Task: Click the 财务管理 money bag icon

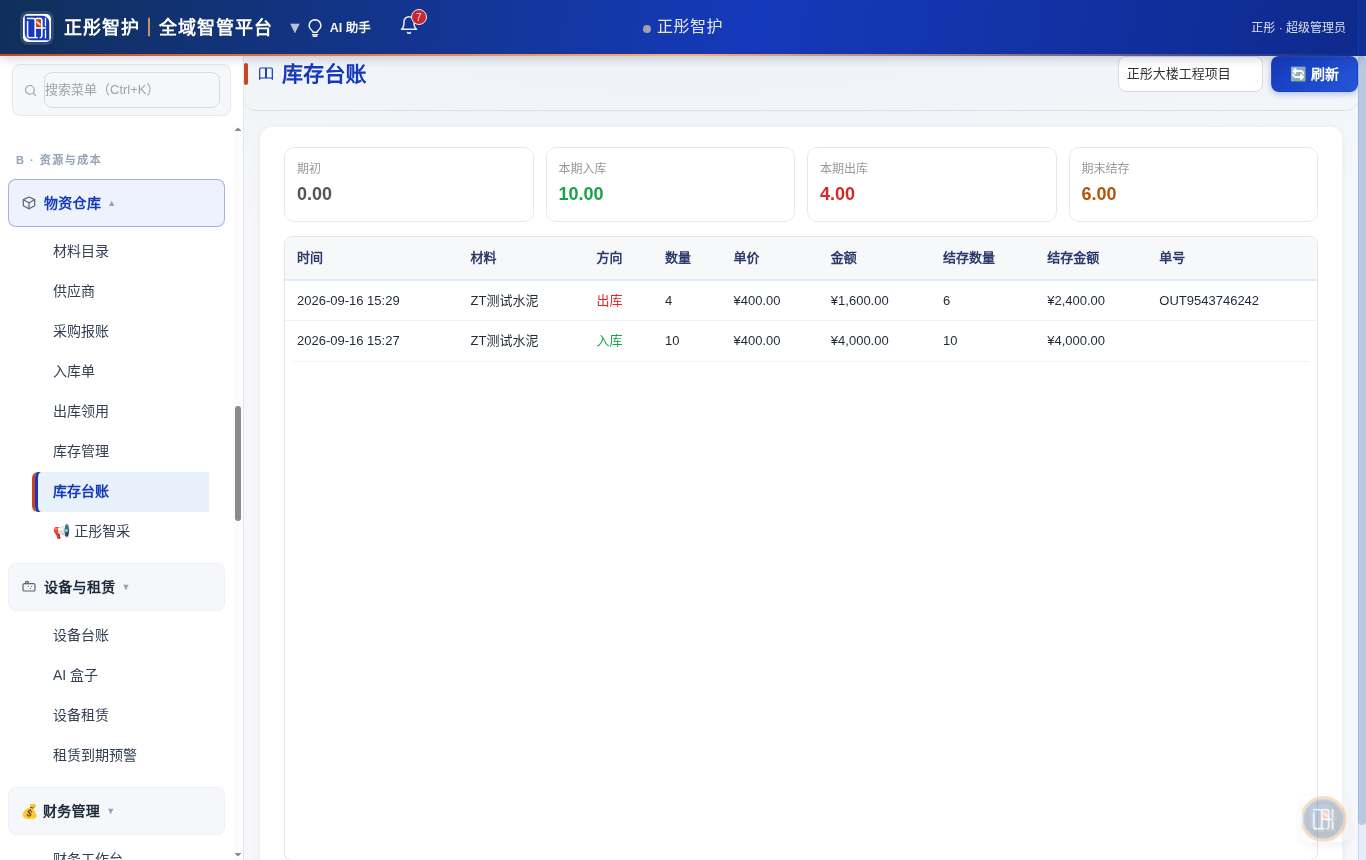Action: click(x=29, y=811)
